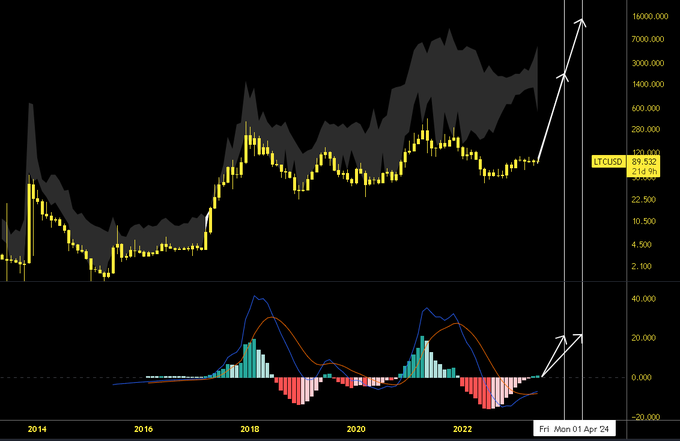Screen dimensions: 680x441
Task: Click the 2018 year on time axis
Action: (x=250, y=429)
